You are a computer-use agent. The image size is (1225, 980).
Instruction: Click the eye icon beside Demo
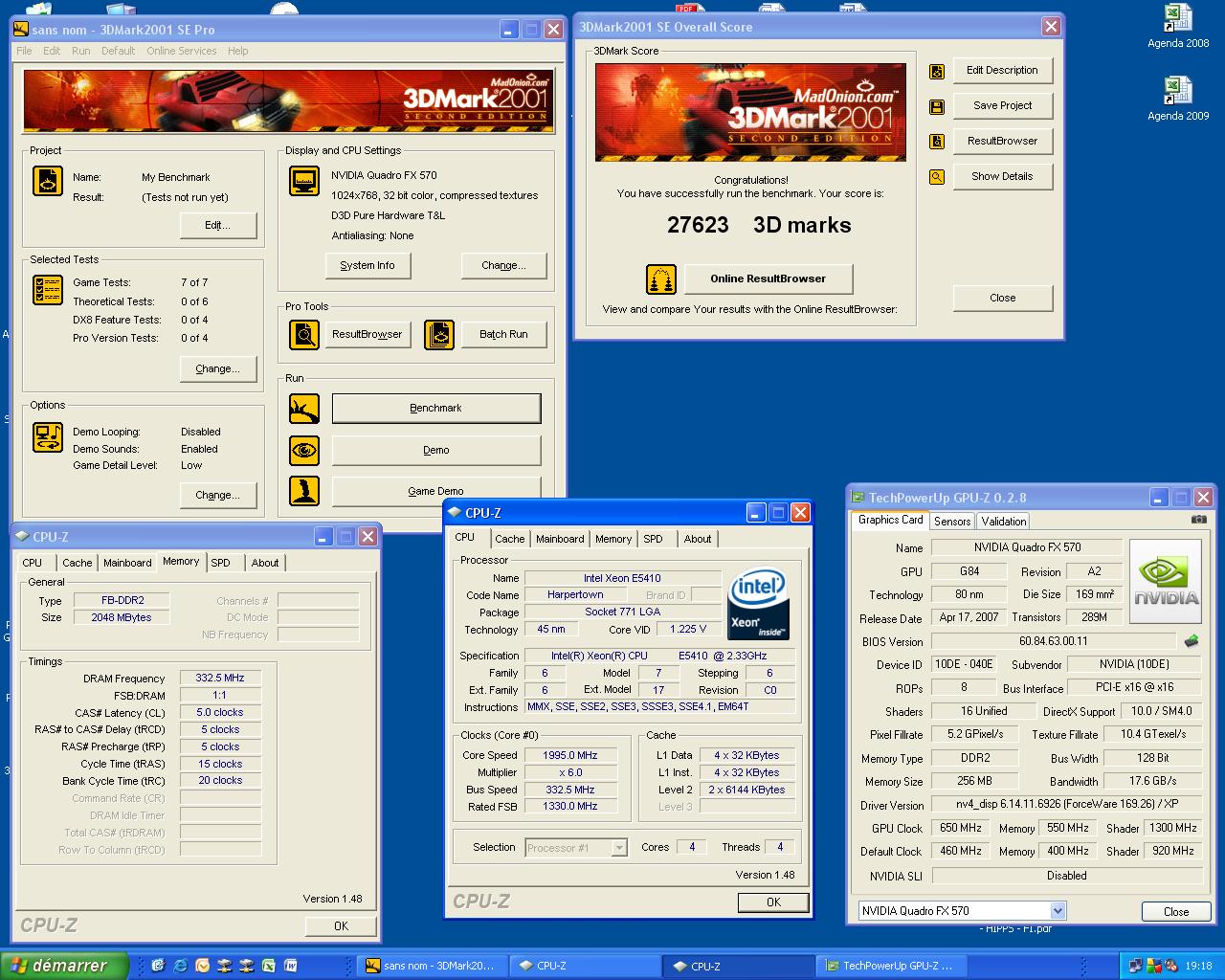(304, 450)
